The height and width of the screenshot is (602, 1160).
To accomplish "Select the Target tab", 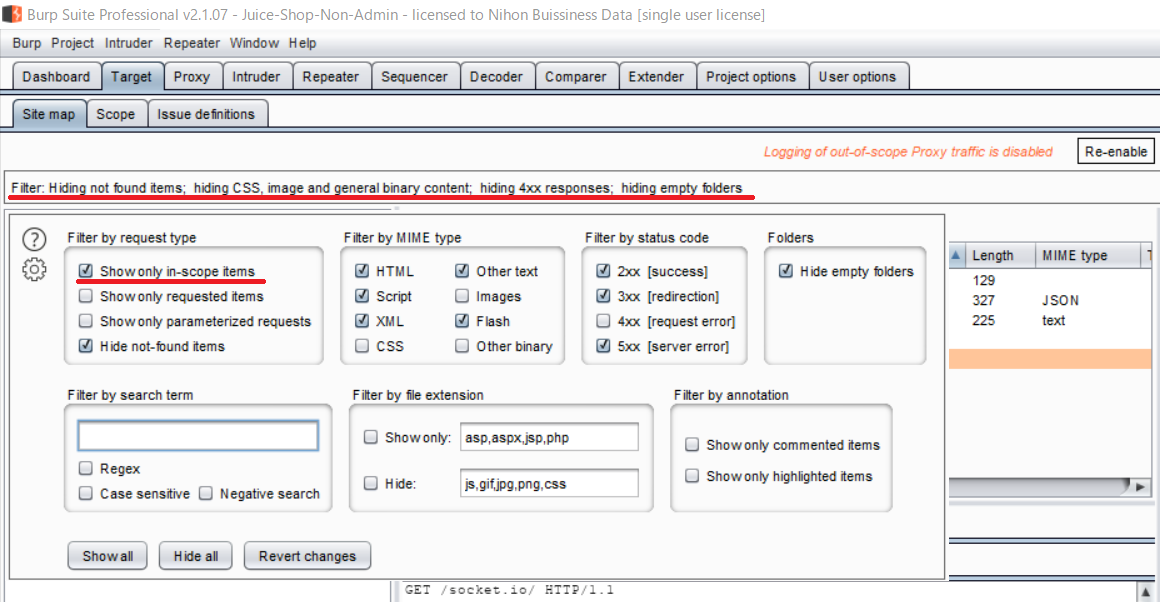I will coord(132,77).
